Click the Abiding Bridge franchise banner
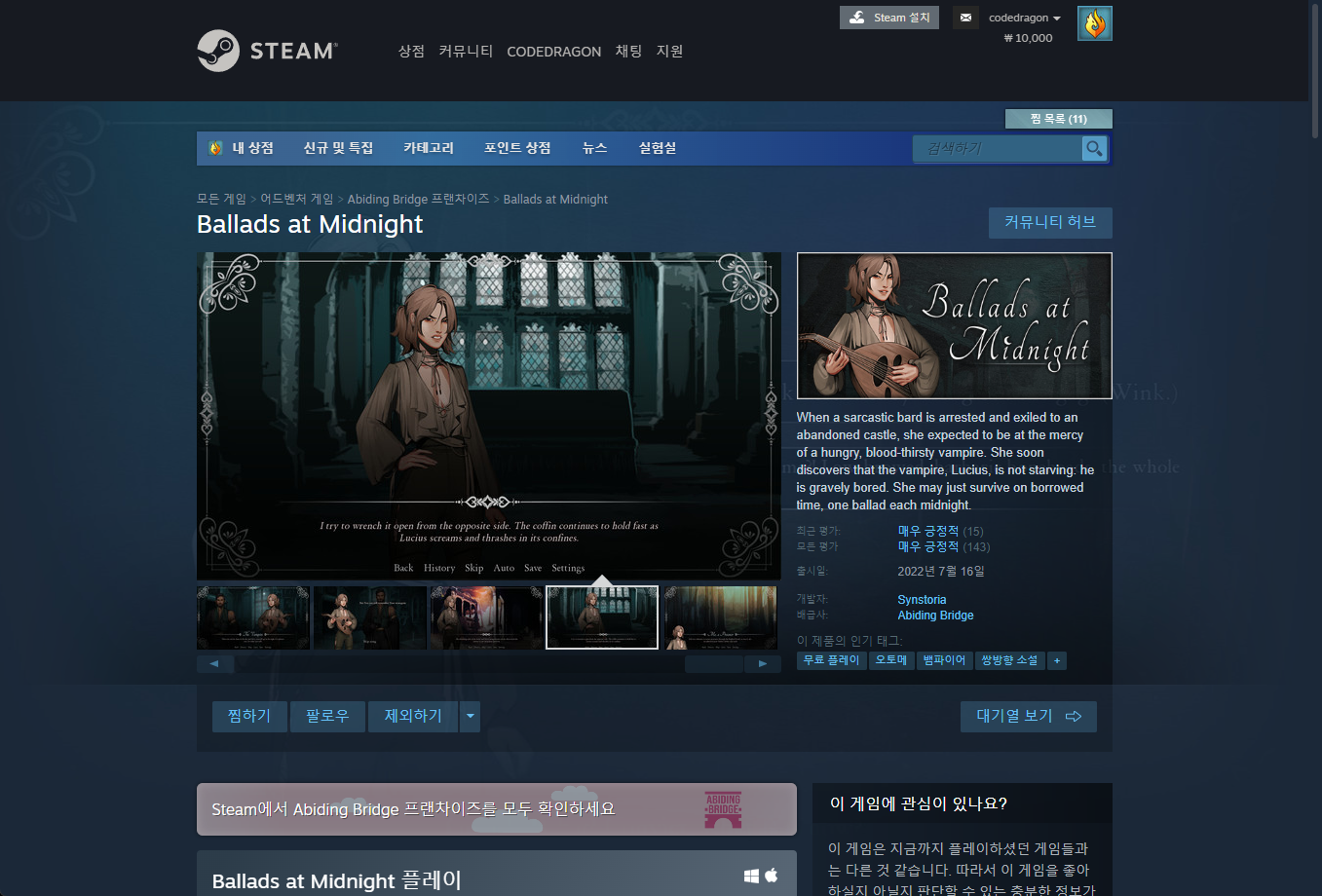The width and height of the screenshot is (1322, 896). pyautogui.click(x=497, y=809)
